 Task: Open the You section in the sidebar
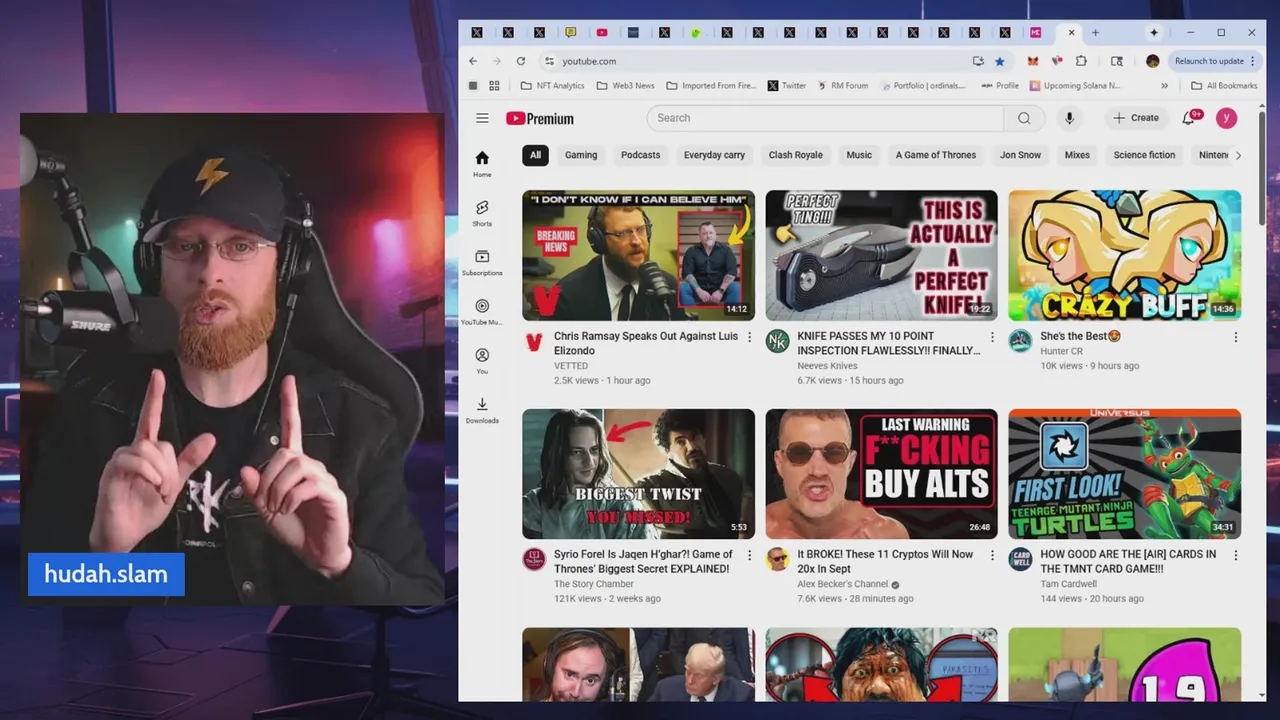(x=482, y=361)
